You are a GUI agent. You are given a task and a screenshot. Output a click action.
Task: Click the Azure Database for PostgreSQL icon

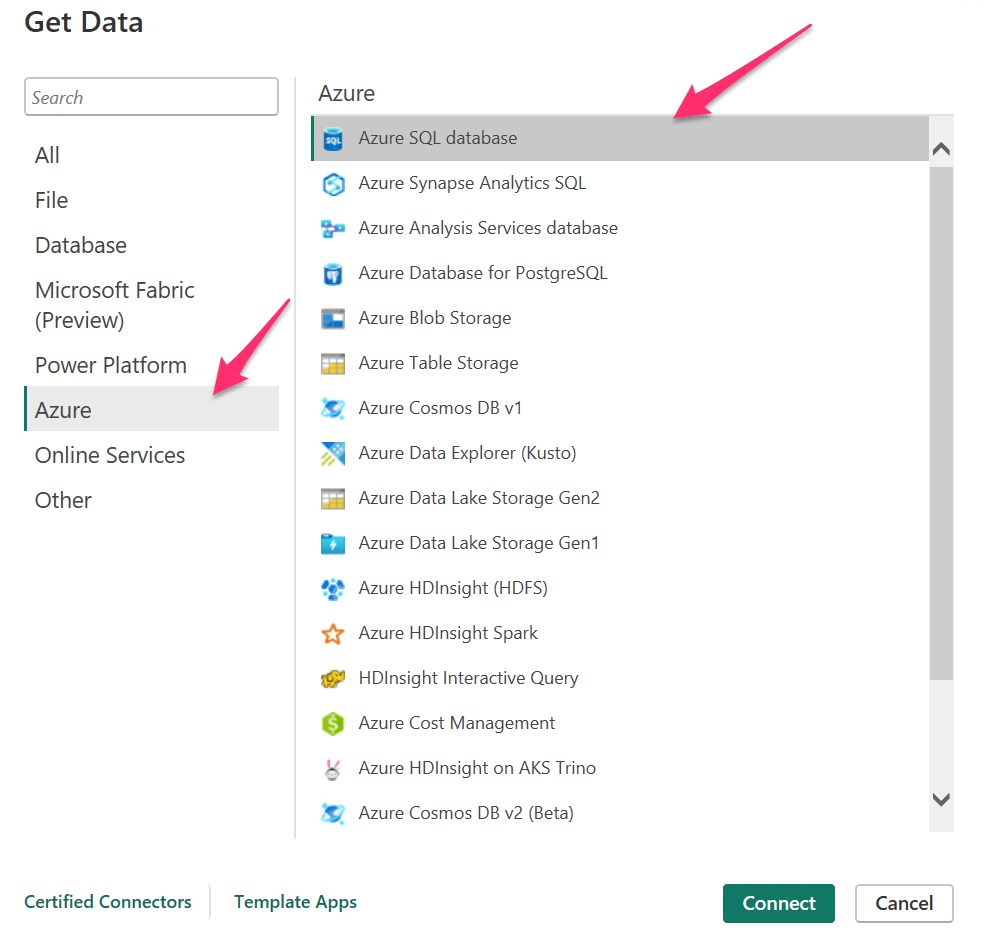point(333,274)
